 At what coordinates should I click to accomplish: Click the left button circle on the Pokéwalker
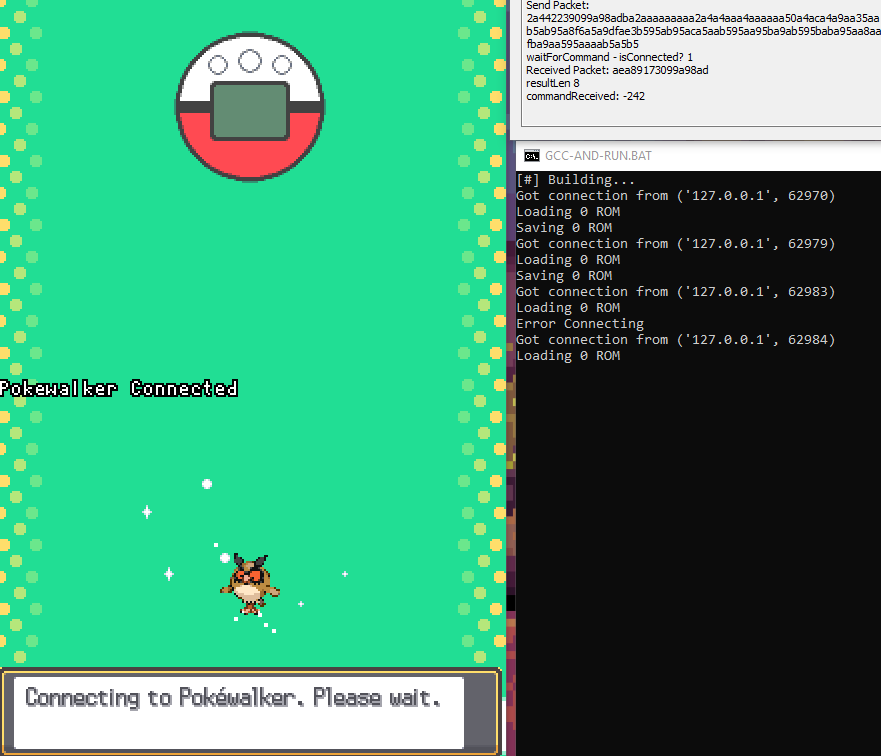(x=218, y=65)
